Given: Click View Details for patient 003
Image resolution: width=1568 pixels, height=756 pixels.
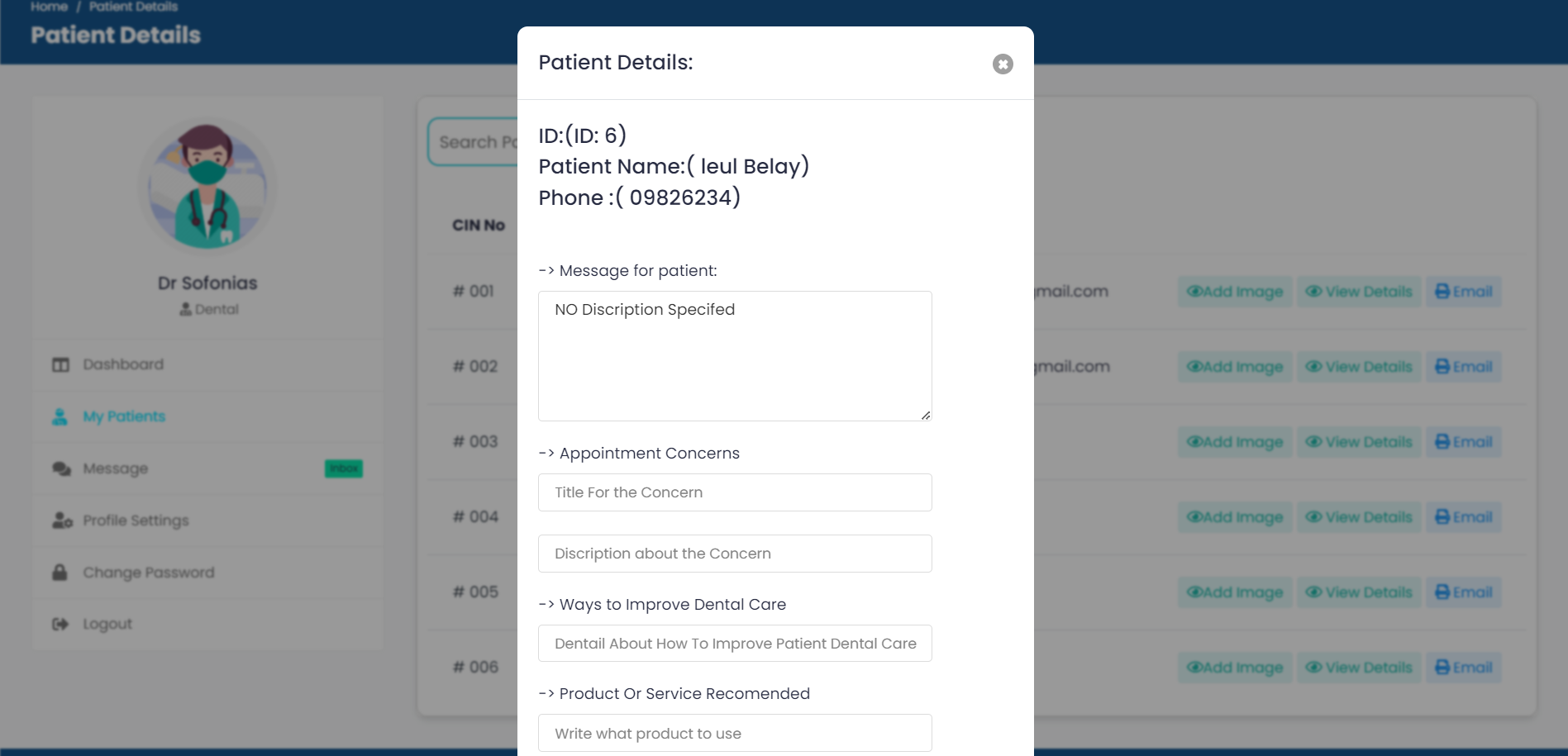Looking at the screenshot, I should [x=1359, y=442].
